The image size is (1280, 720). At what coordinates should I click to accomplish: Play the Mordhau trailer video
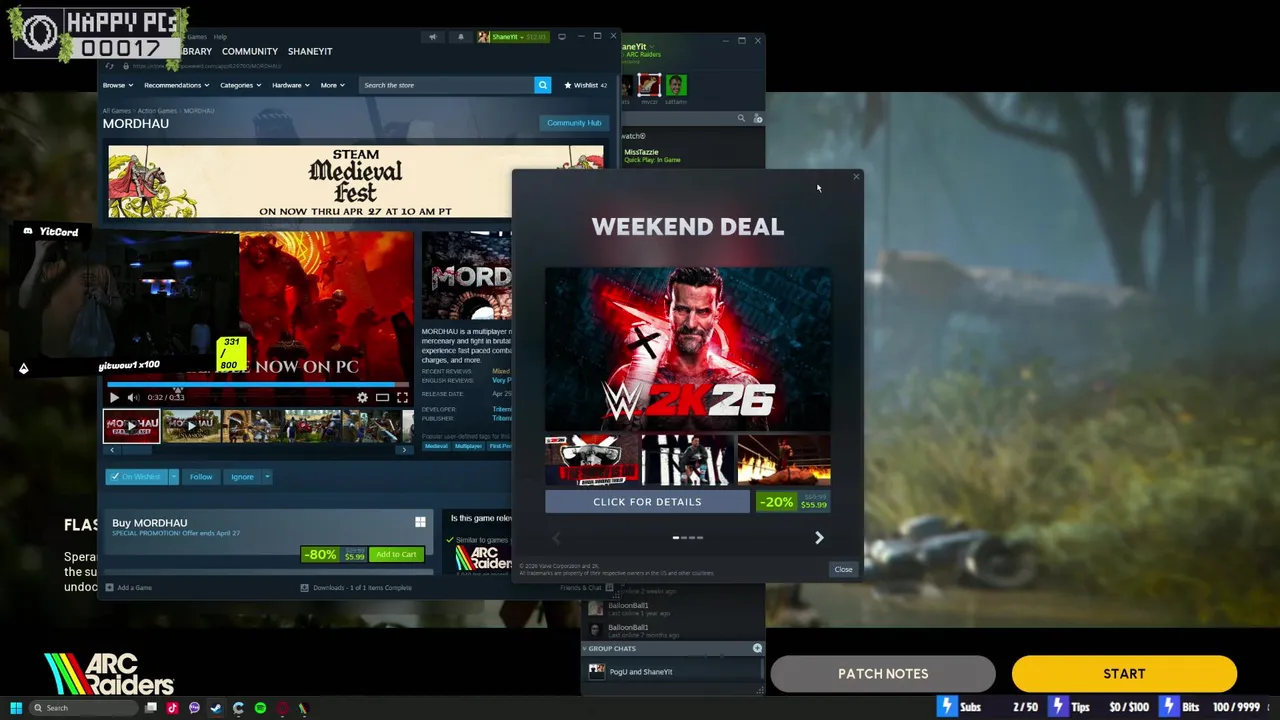114,397
